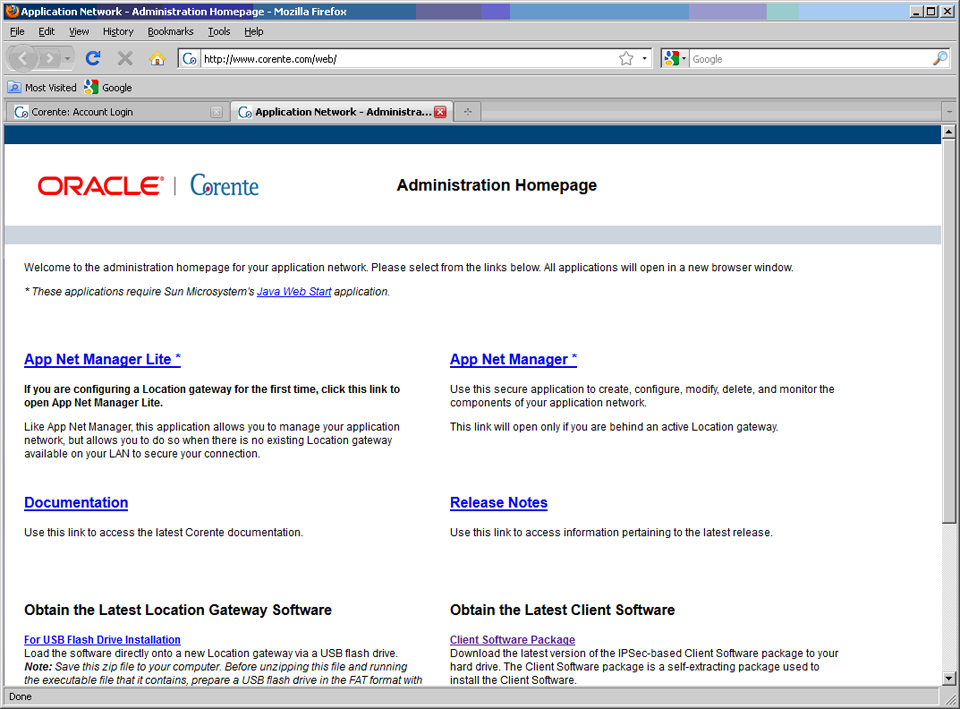Follow the Java Web Start link
This screenshot has height=709, width=960.
point(294,291)
